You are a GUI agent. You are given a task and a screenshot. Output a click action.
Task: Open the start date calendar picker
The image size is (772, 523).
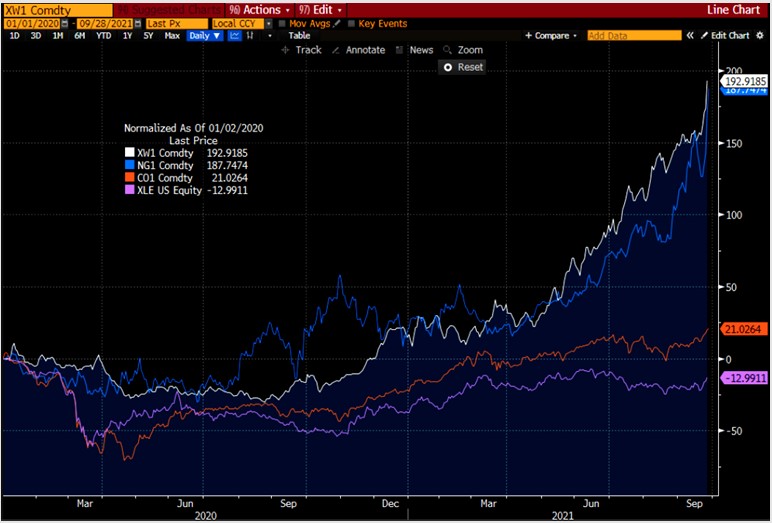65,22
